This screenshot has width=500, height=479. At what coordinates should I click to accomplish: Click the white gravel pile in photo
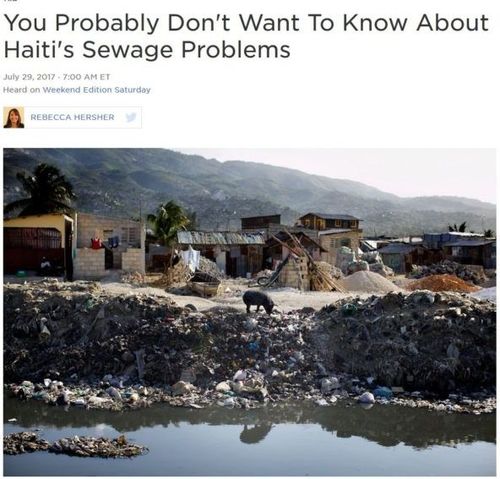[x=369, y=282]
